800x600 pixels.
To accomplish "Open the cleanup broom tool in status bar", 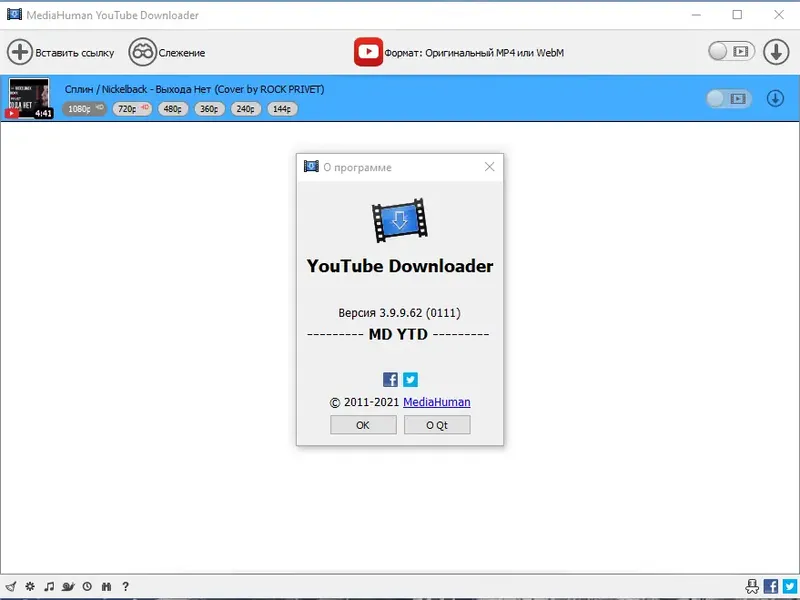I will [11, 587].
